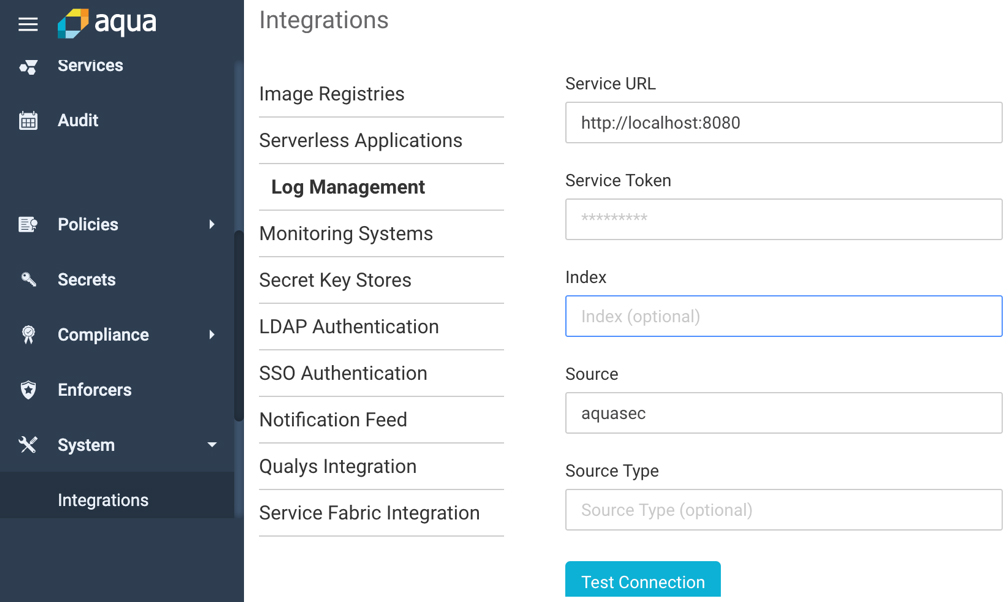Click the Index label
1008x602 pixels.
click(x=586, y=277)
